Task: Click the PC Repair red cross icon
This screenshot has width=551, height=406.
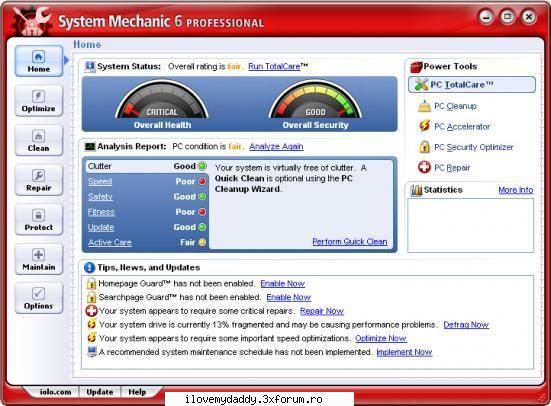Action: tap(424, 167)
